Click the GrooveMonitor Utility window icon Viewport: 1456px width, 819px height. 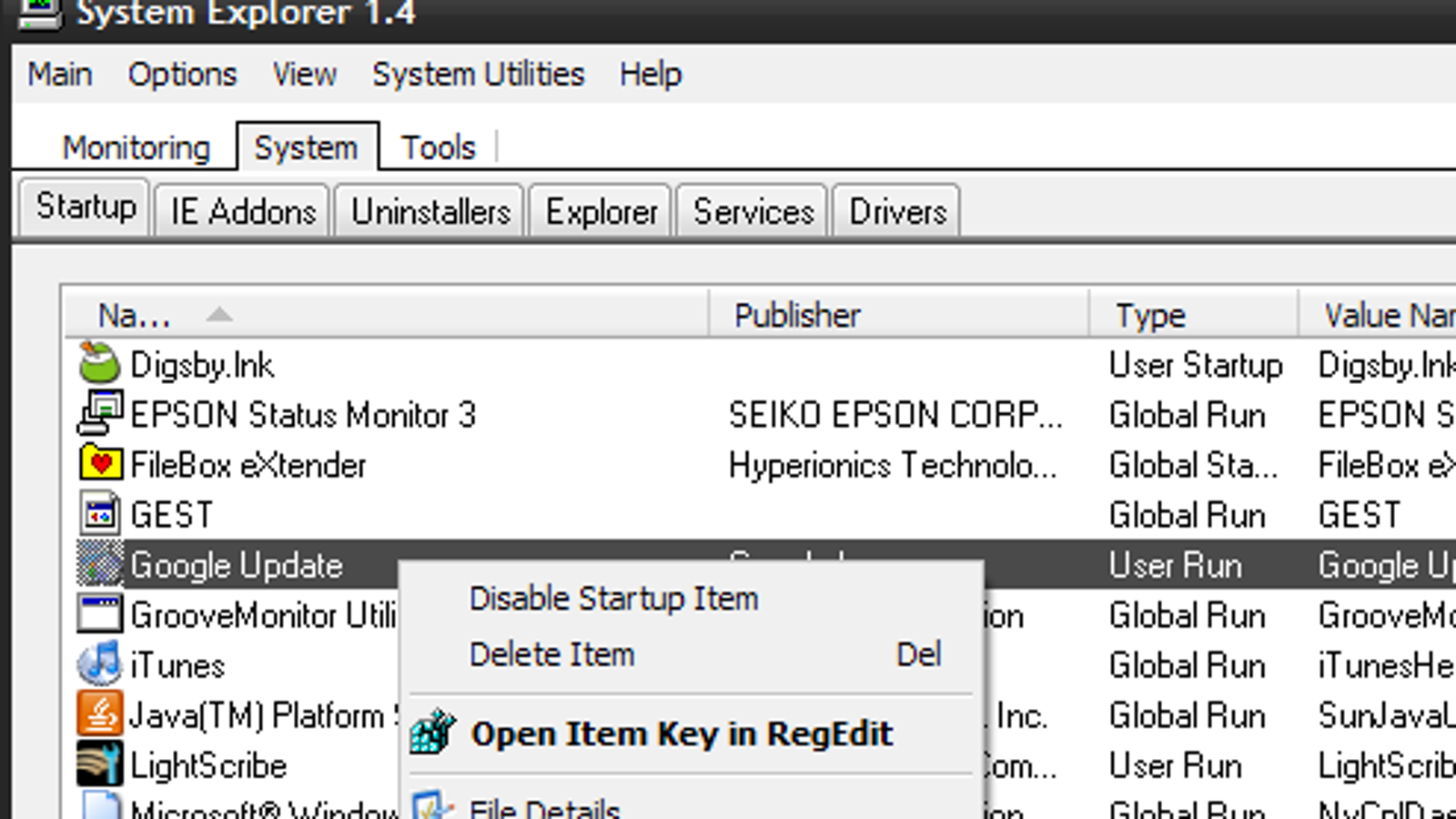point(99,613)
